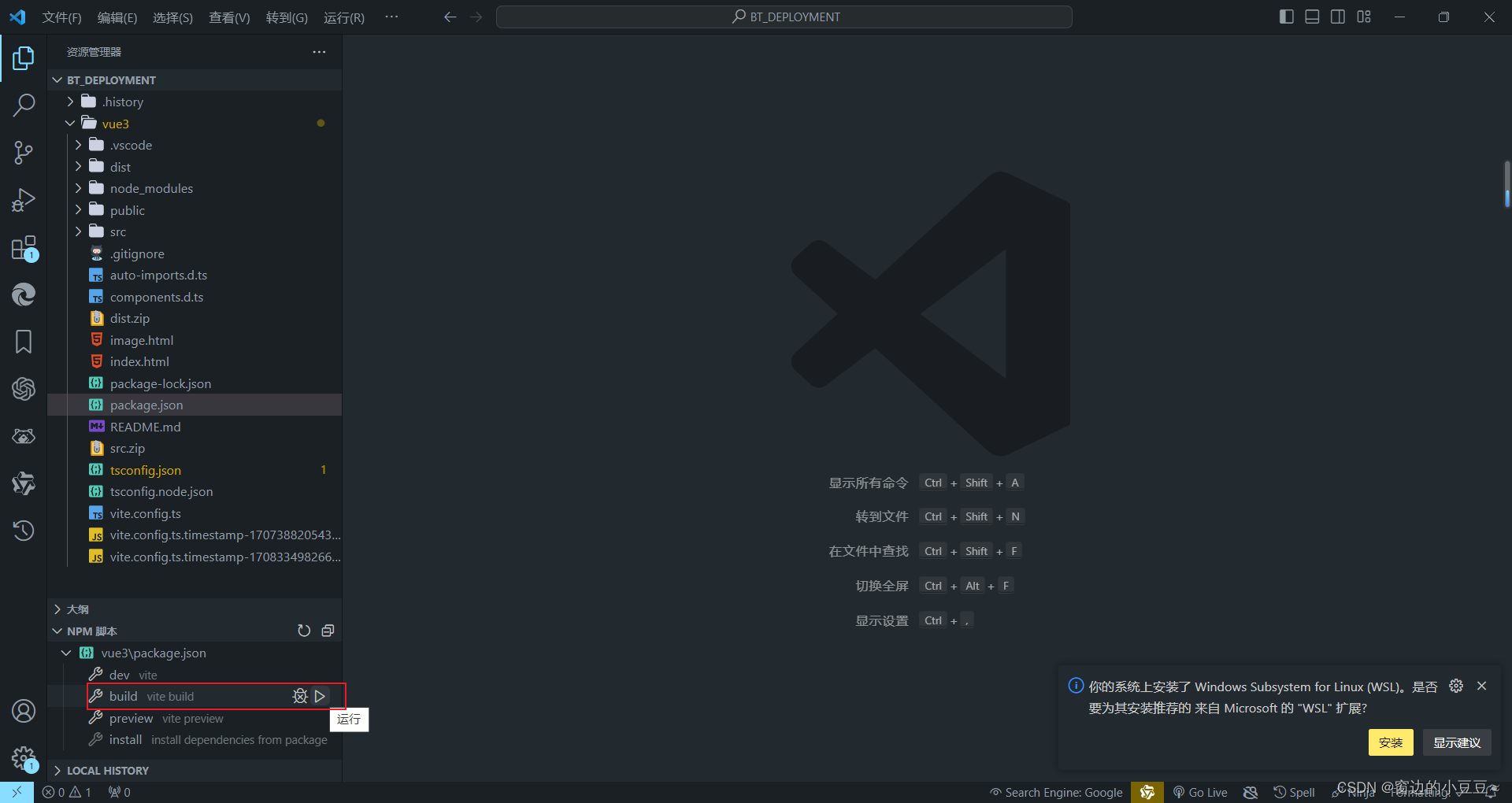Open the 转到(G) menu
Screen dimensions: 1512x803
(287, 17)
